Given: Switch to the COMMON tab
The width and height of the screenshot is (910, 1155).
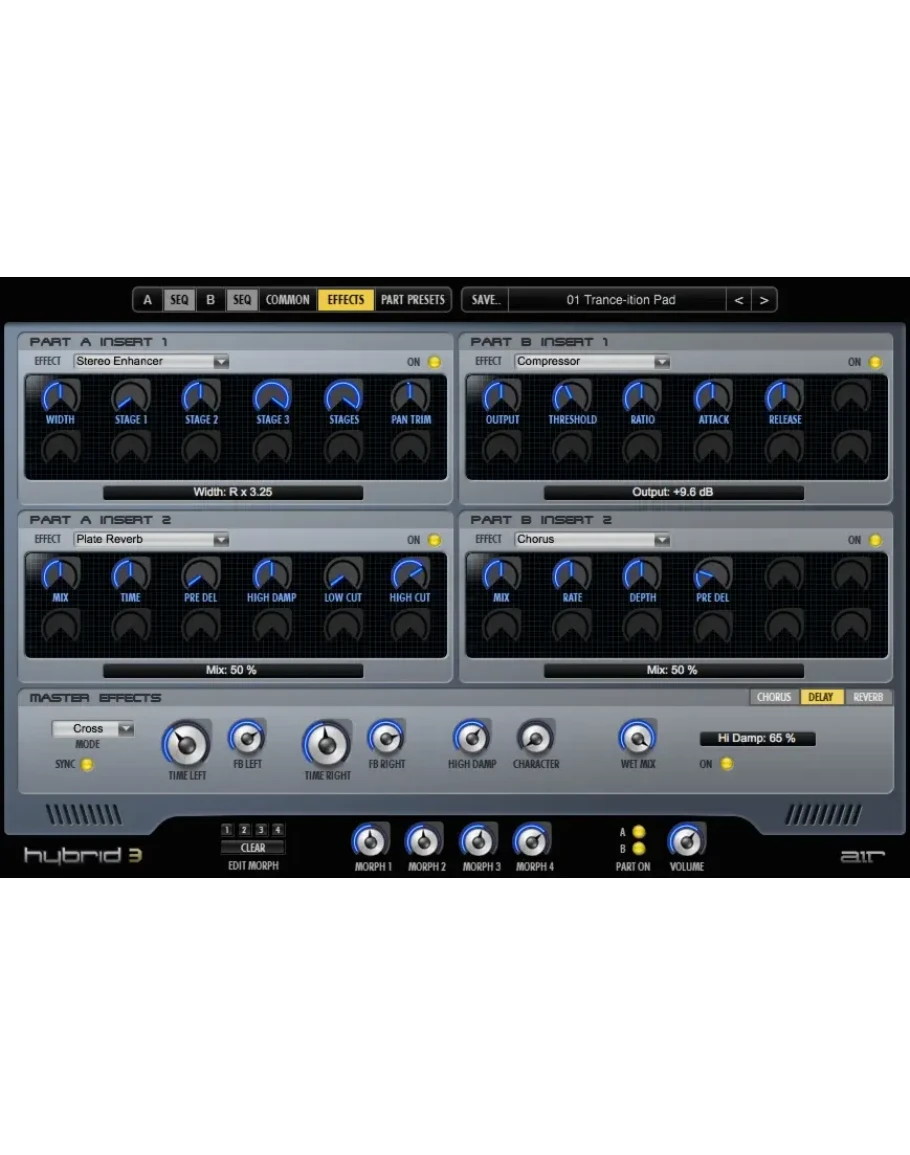Looking at the screenshot, I should tap(288, 300).
